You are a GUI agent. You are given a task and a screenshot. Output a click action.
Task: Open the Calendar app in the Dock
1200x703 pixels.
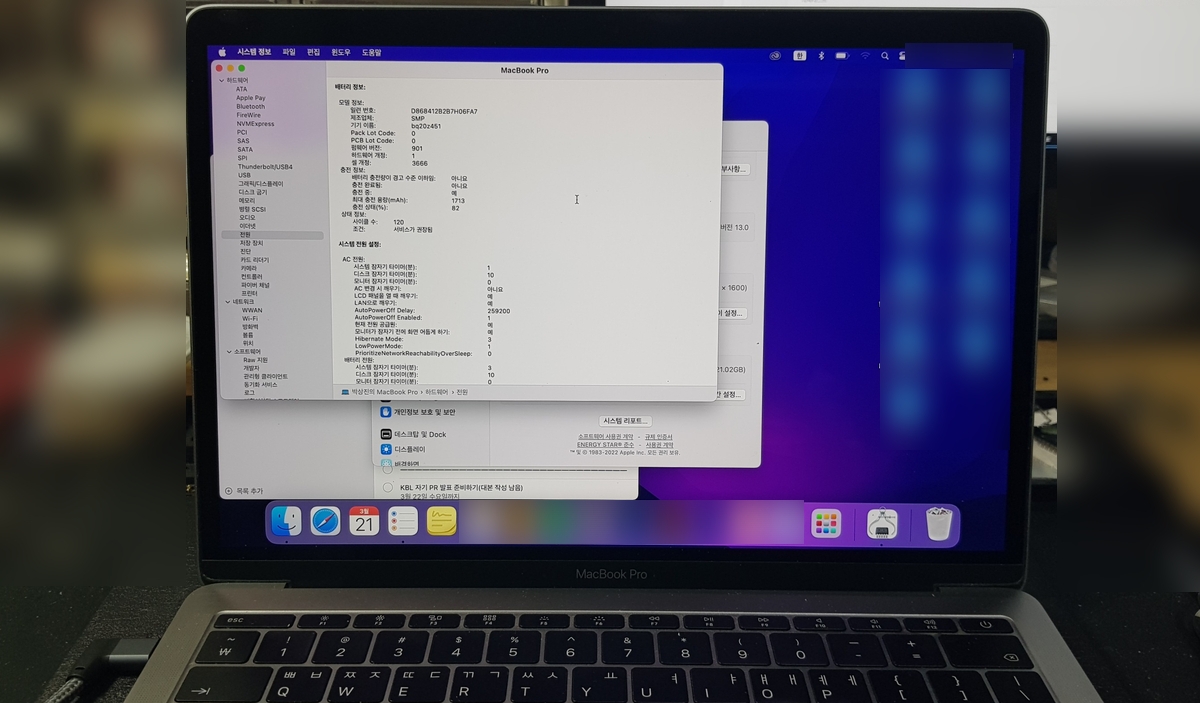click(x=364, y=521)
